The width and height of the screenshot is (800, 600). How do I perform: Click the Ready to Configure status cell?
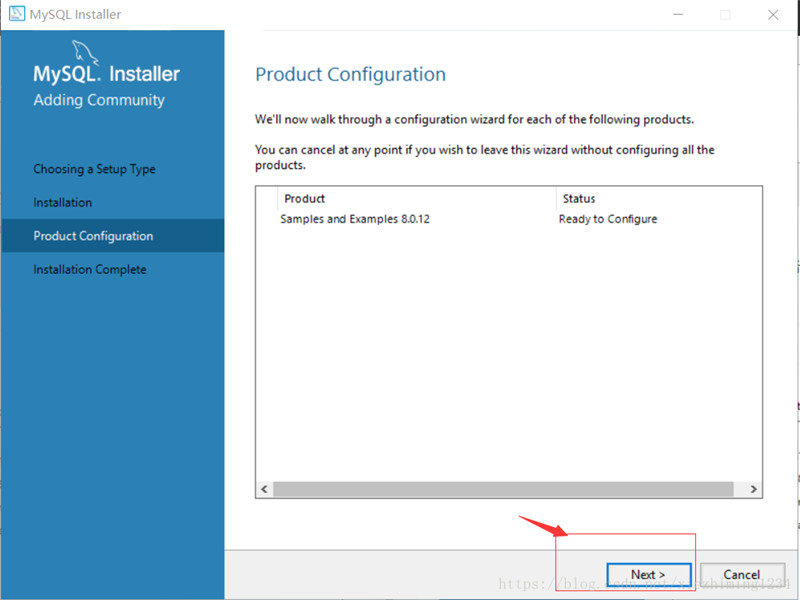608,219
